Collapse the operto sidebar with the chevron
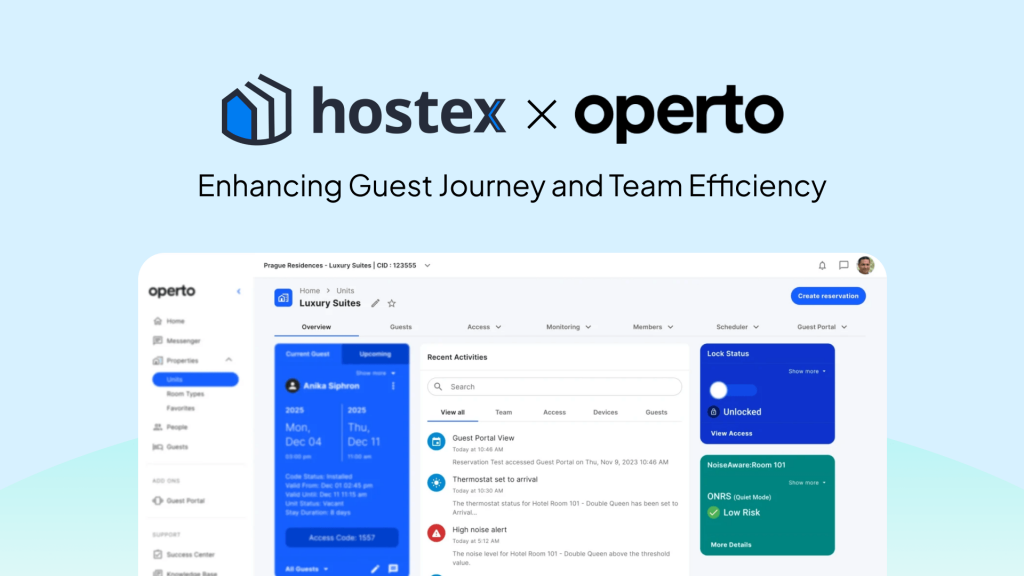 [x=238, y=292]
